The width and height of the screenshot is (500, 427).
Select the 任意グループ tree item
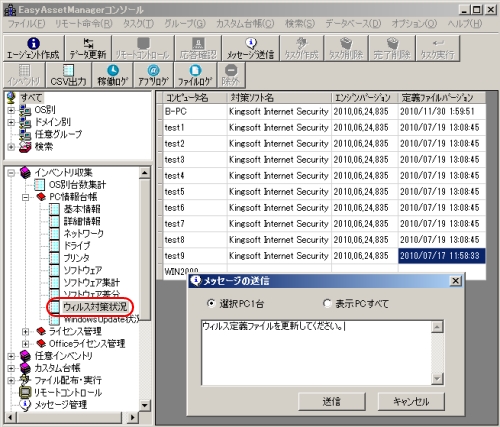(x=58, y=134)
